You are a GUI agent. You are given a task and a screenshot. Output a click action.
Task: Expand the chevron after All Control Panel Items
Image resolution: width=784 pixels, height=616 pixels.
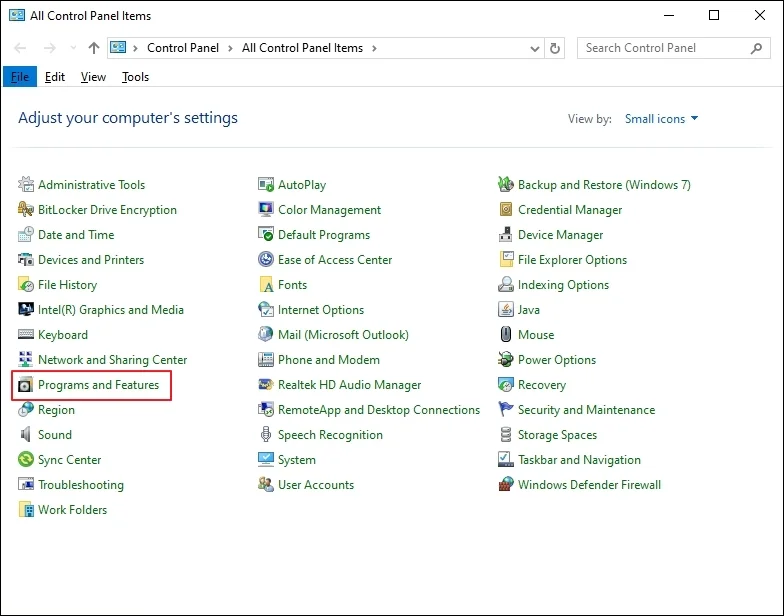click(x=374, y=48)
